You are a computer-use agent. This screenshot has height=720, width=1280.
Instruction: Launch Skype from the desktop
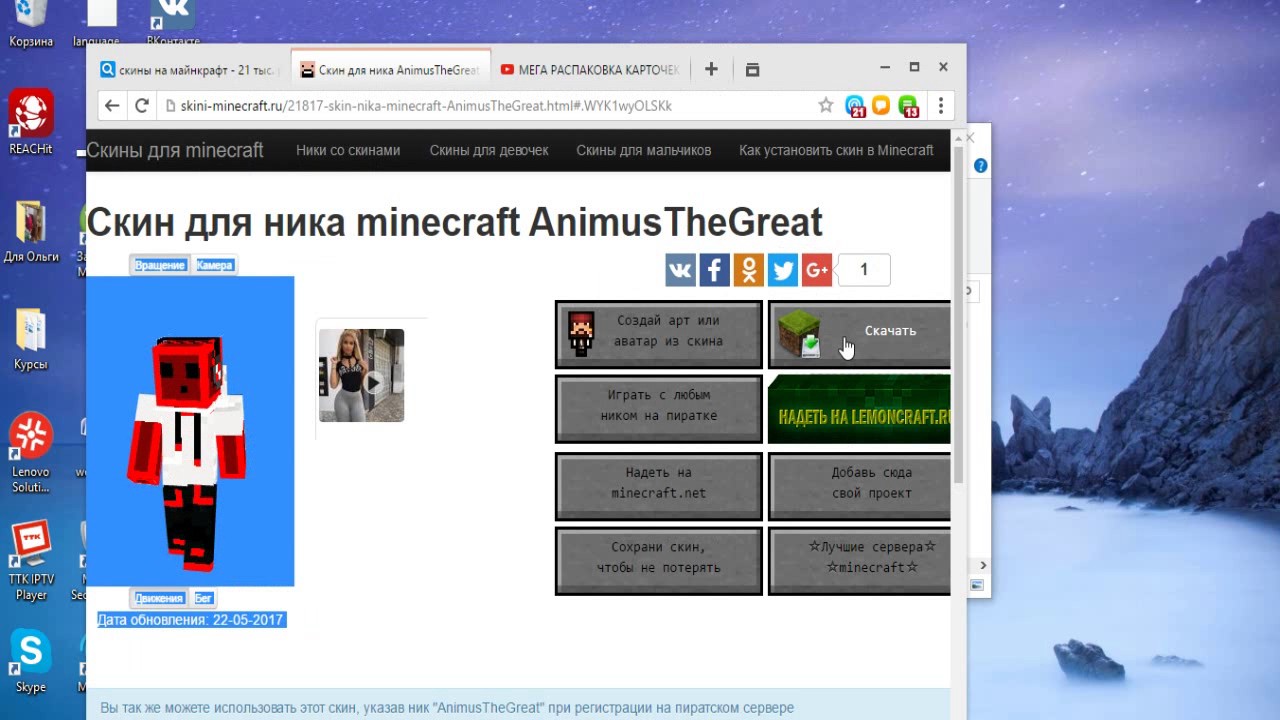[31, 660]
